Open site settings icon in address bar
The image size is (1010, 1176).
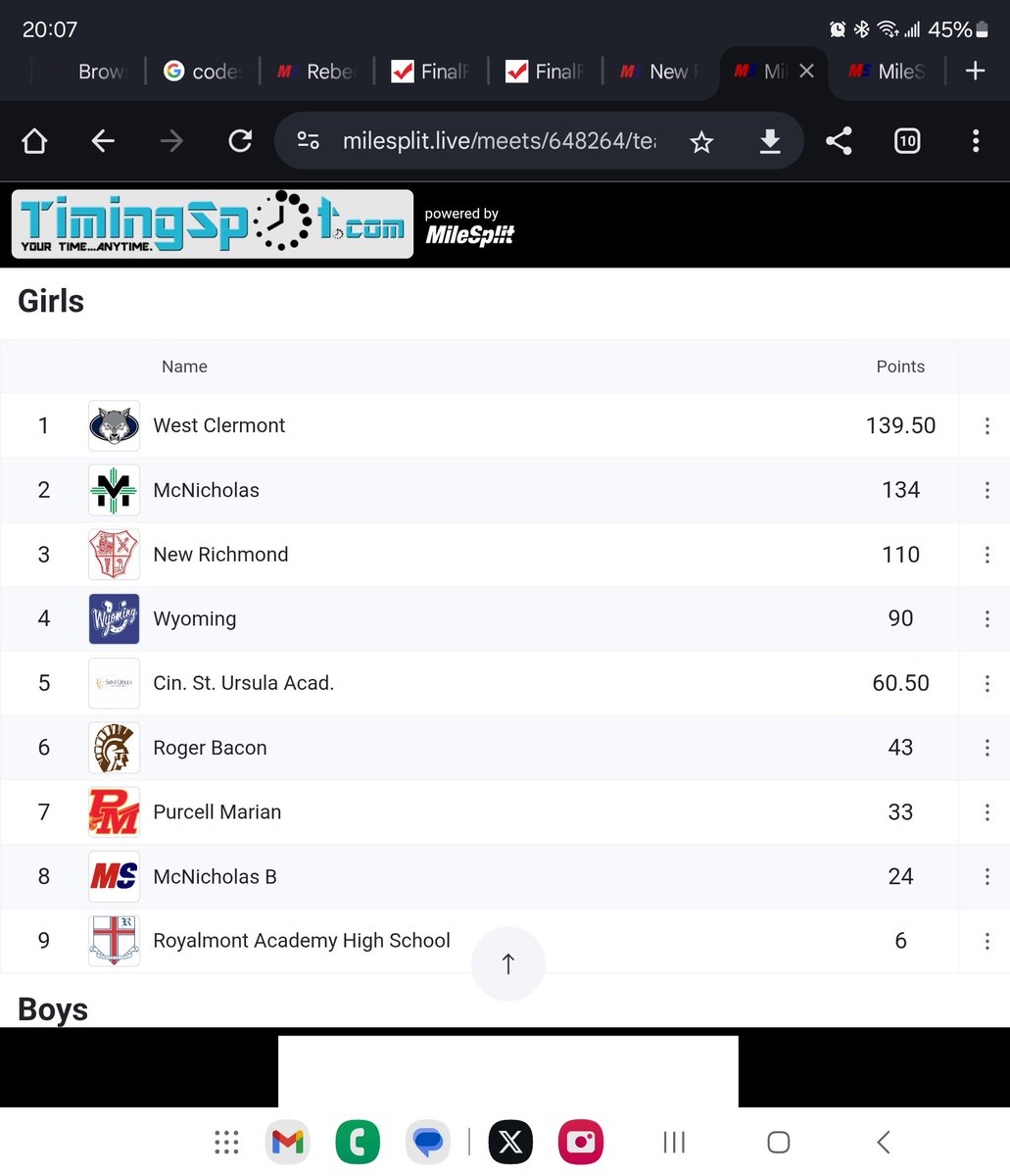coord(309,142)
